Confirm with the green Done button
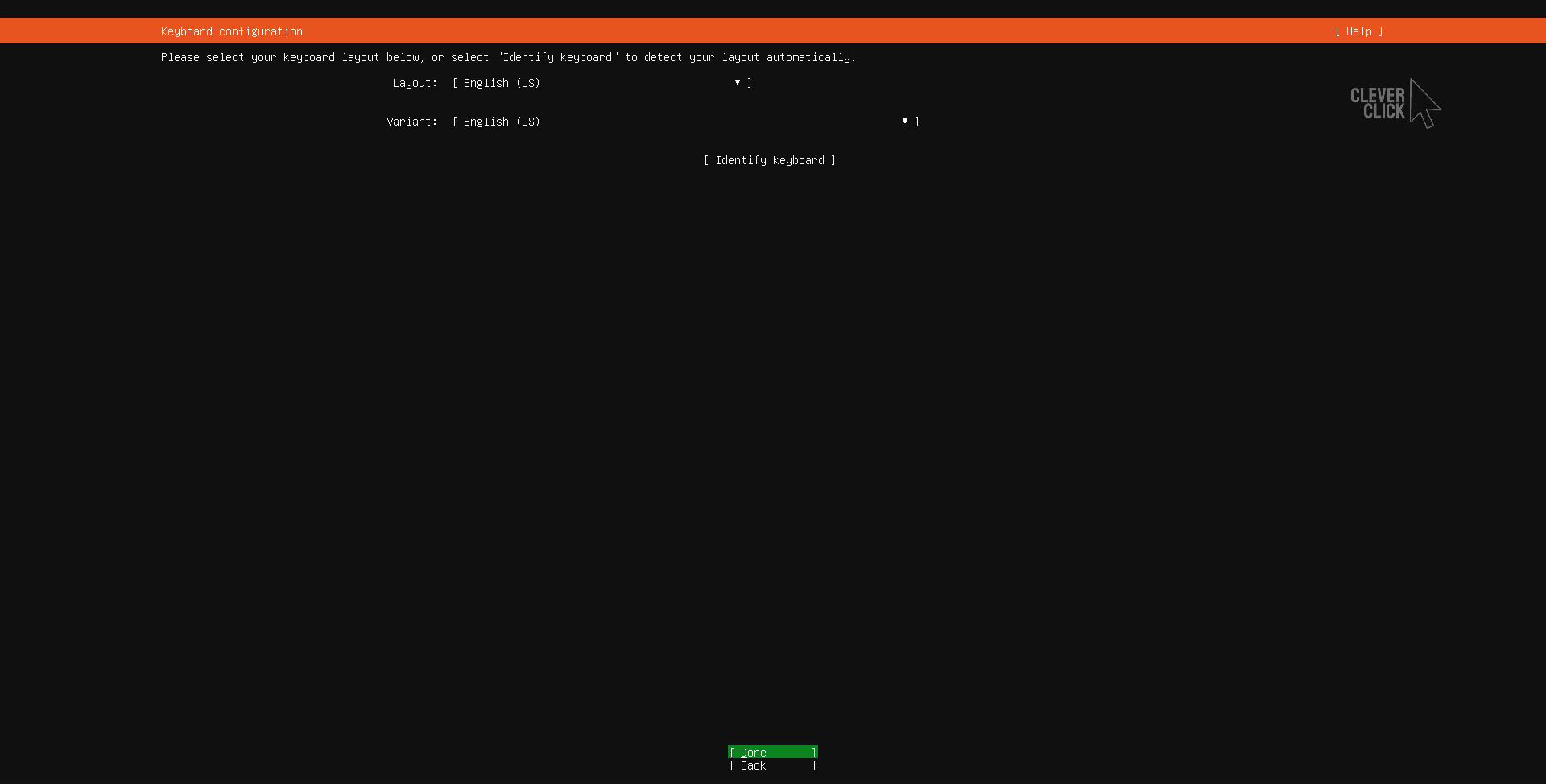The height and width of the screenshot is (784, 1546). tap(772, 753)
